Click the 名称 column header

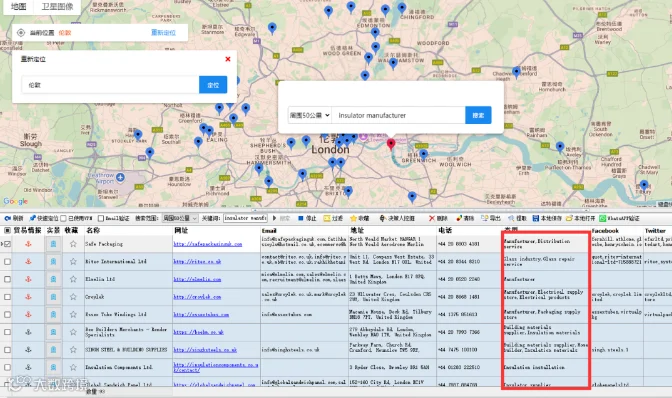pos(93,230)
